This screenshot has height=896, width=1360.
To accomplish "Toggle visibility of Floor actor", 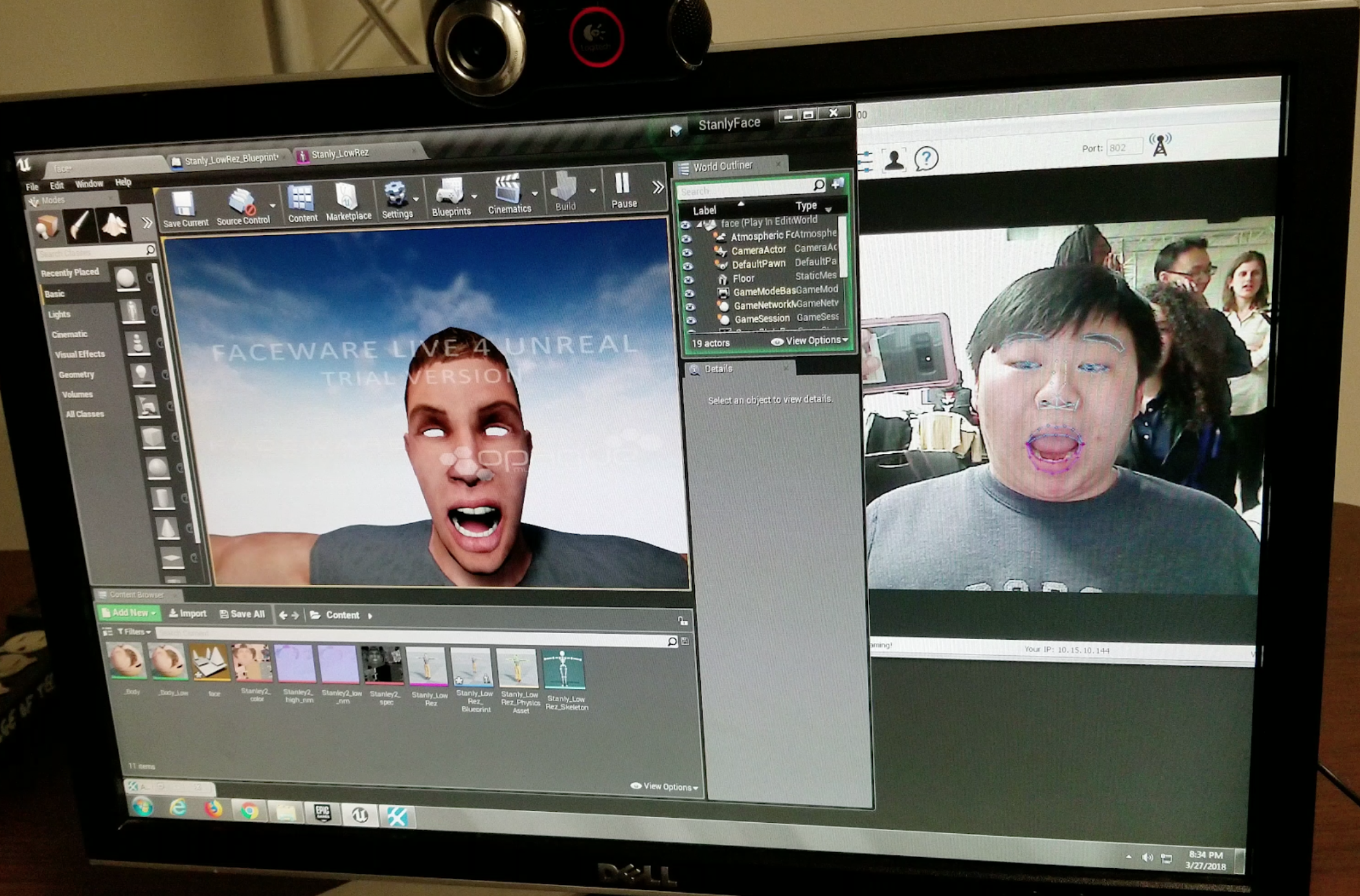I will [x=688, y=280].
